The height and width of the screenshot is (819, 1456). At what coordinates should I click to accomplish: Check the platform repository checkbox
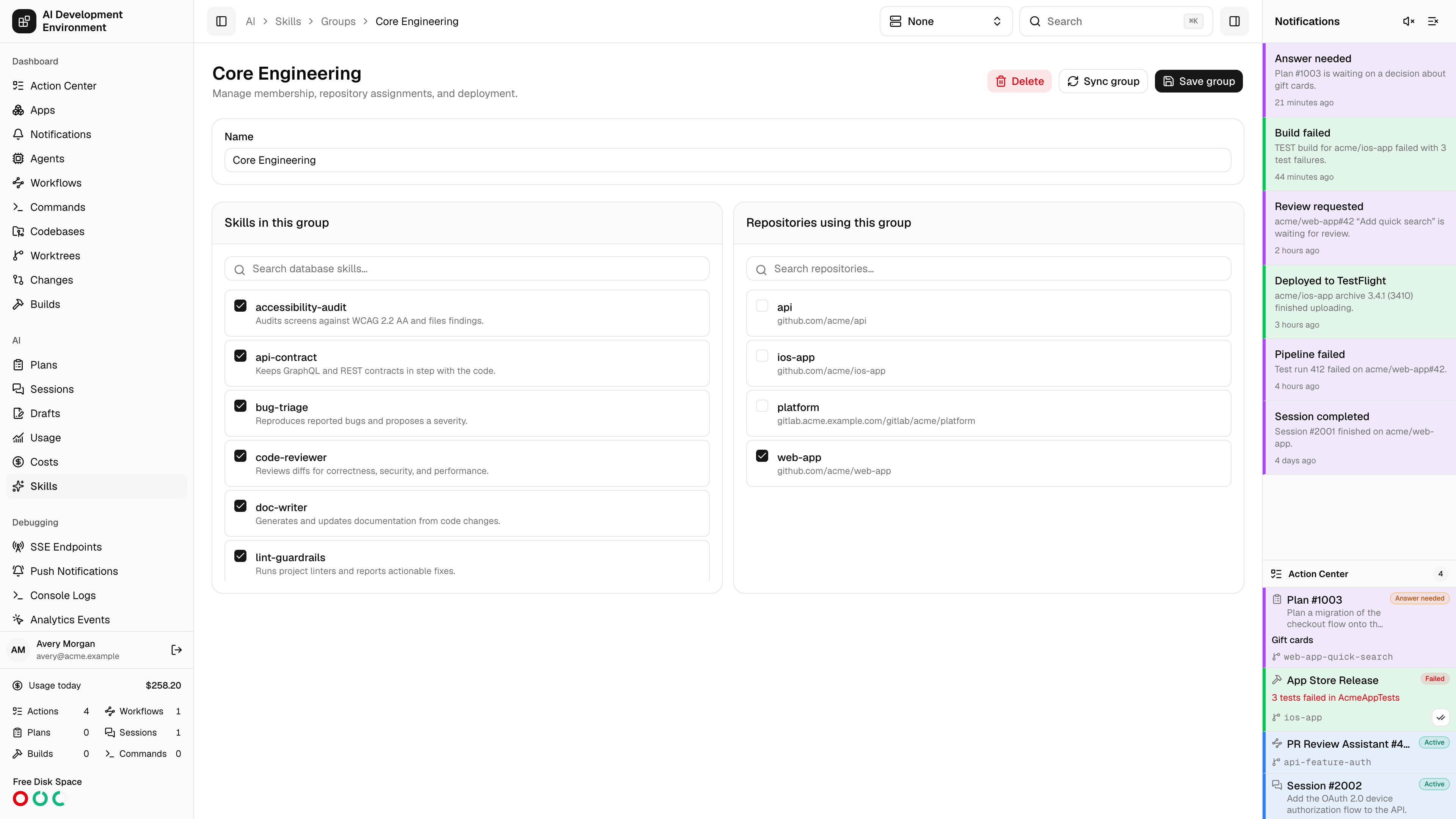(x=762, y=406)
